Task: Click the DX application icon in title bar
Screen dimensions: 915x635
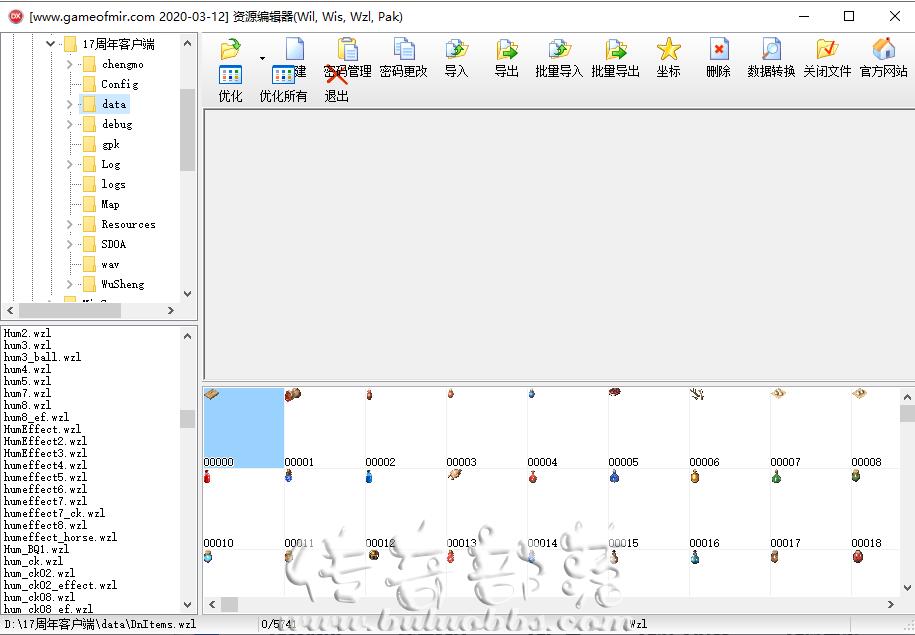Action: tap(16, 16)
